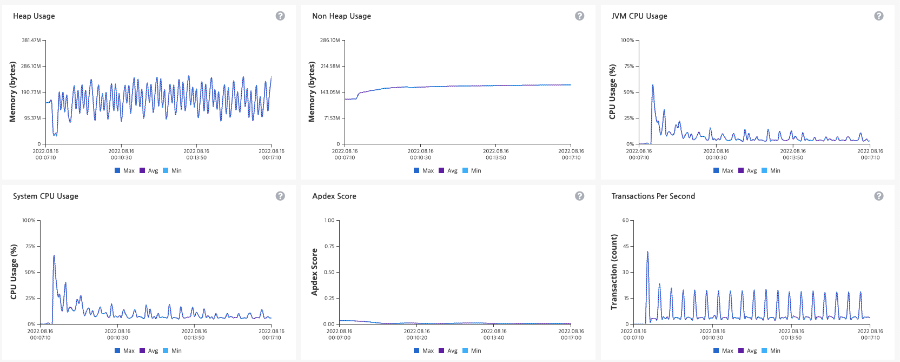Image resolution: width=900 pixels, height=362 pixels.
Task: Toggle Min series in Transactions Per Second legend
Action: point(771,351)
